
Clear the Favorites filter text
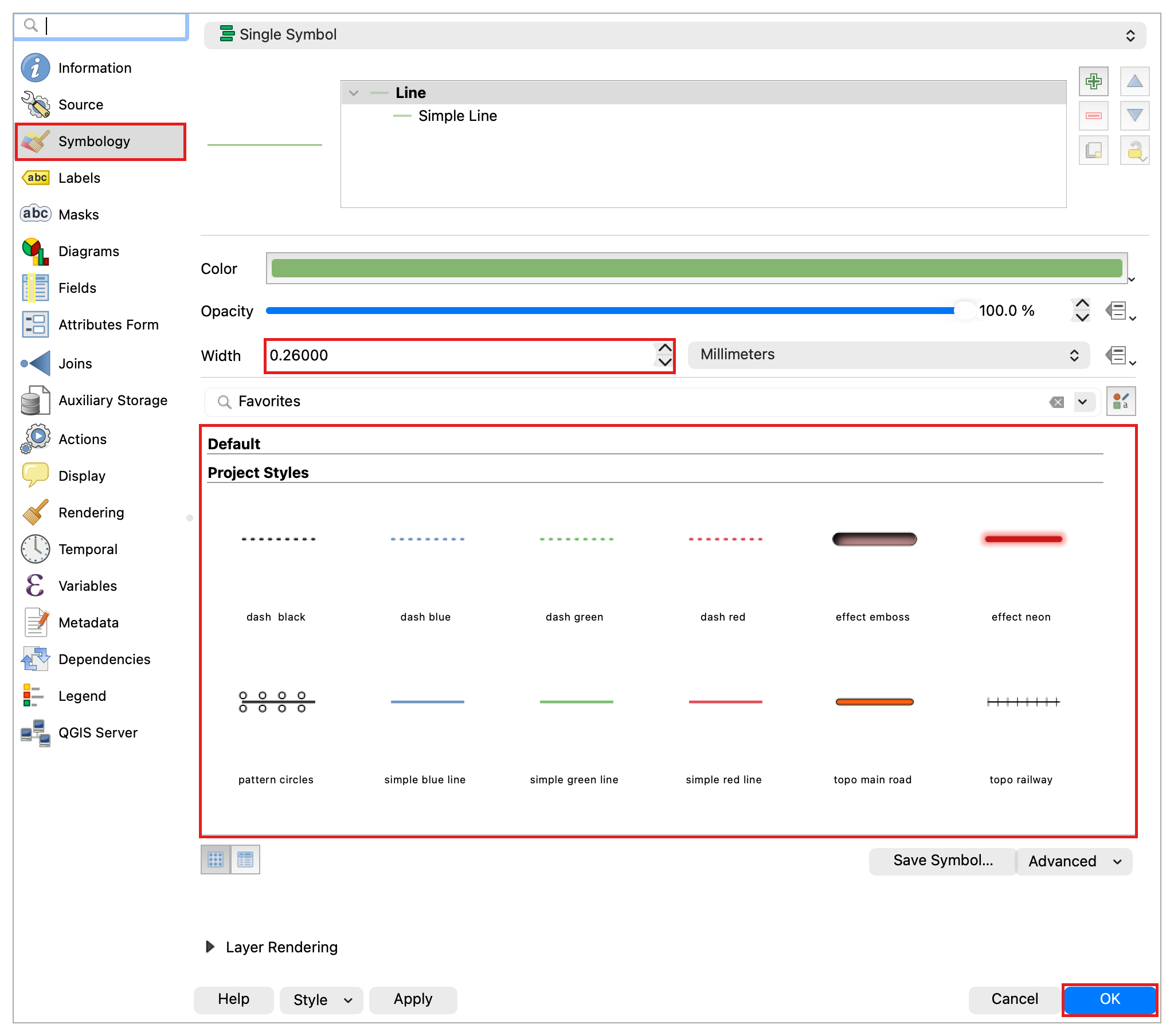[1056, 402]
